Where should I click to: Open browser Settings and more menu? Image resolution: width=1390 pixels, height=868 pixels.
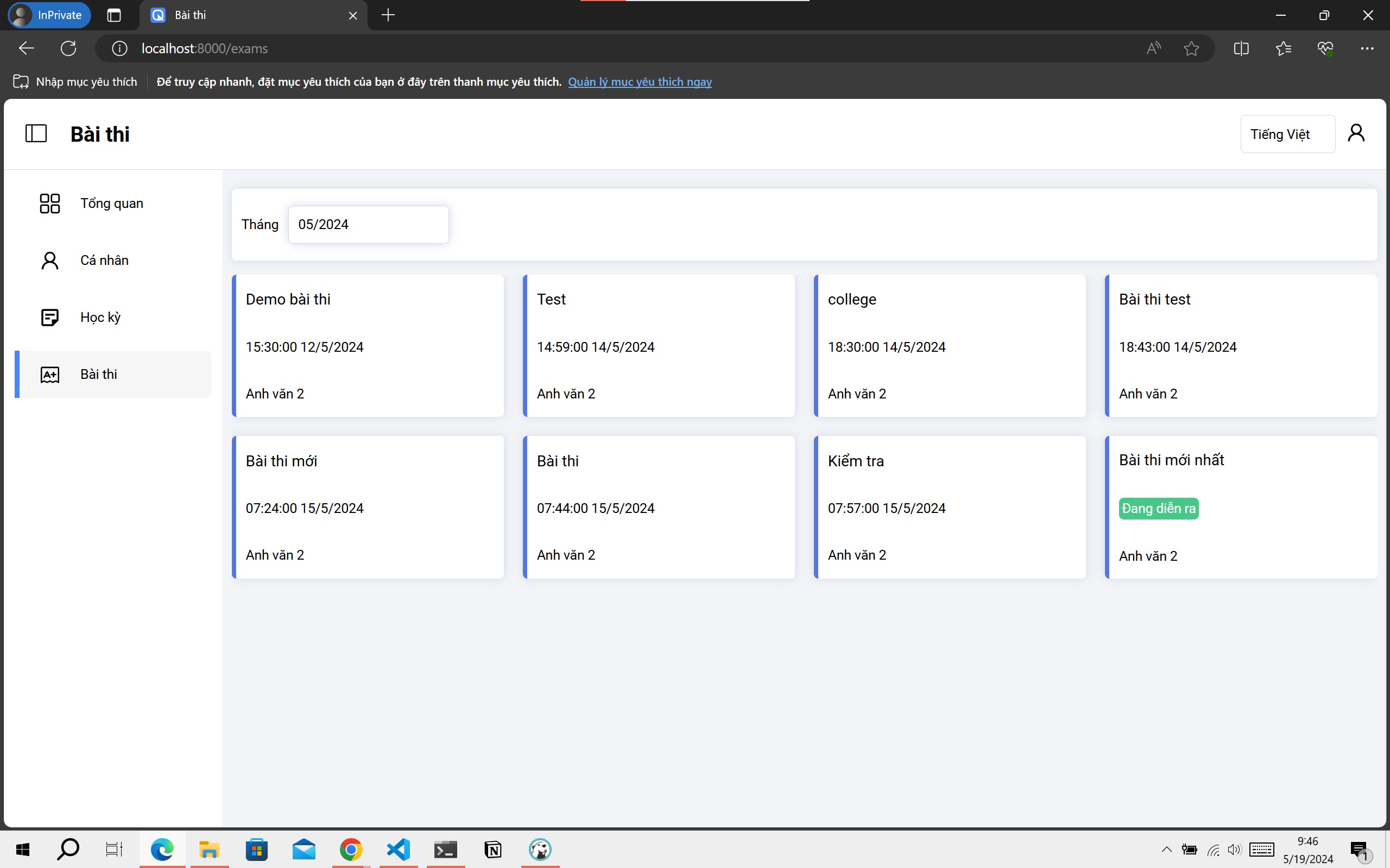click(x=1367, y=48)
